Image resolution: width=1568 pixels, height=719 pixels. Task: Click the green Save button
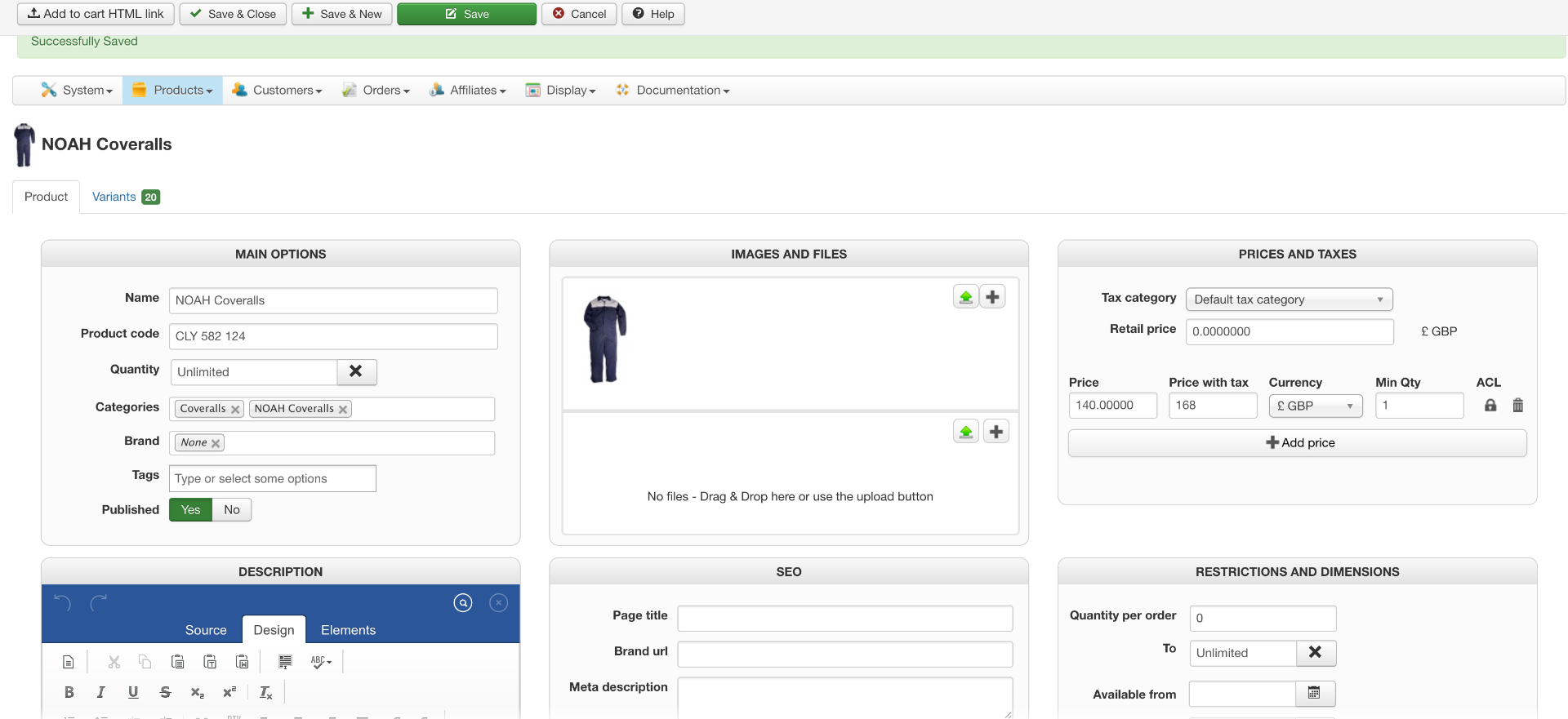(x=467, y=14)
